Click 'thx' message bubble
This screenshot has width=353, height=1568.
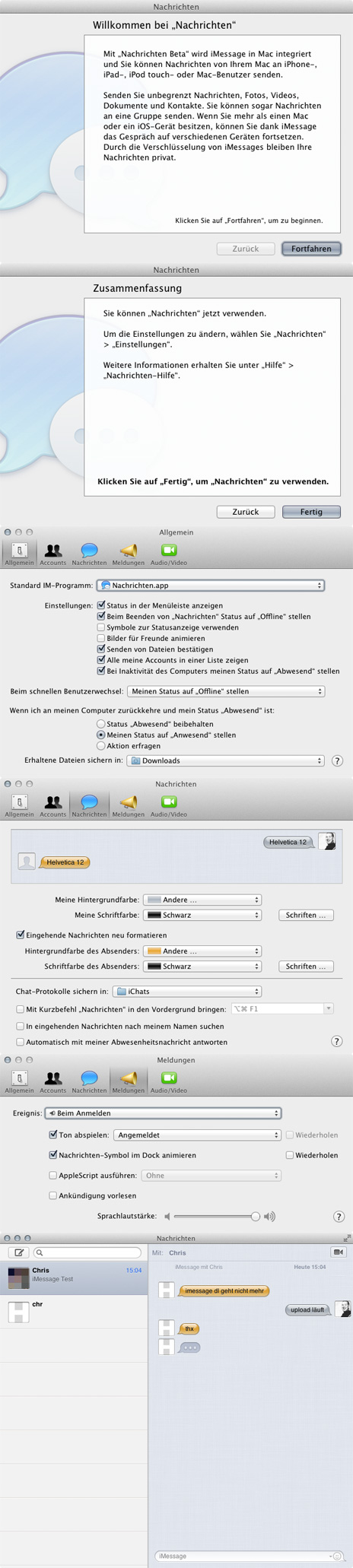coord(189,1328)
